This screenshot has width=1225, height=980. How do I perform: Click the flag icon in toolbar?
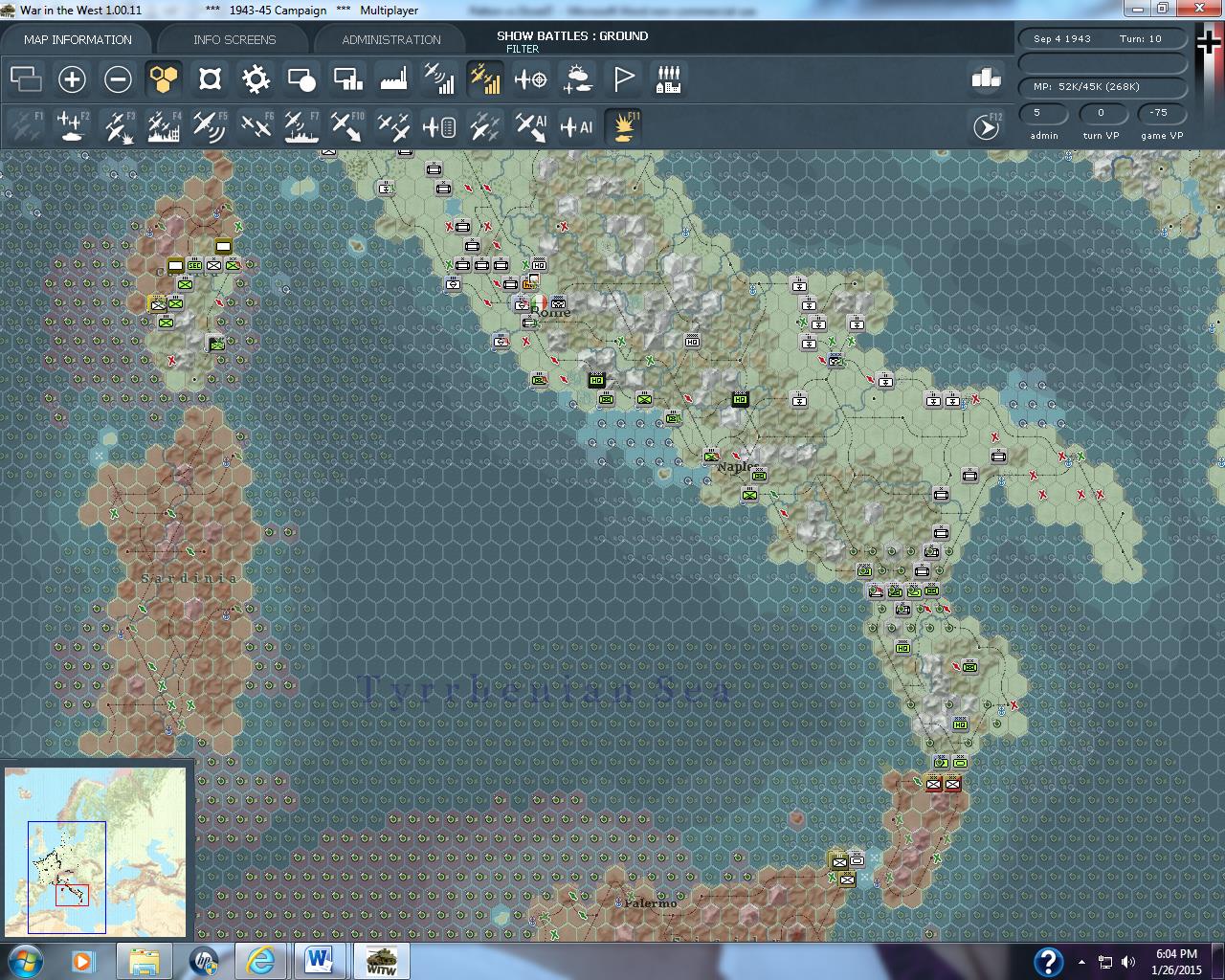623,79
